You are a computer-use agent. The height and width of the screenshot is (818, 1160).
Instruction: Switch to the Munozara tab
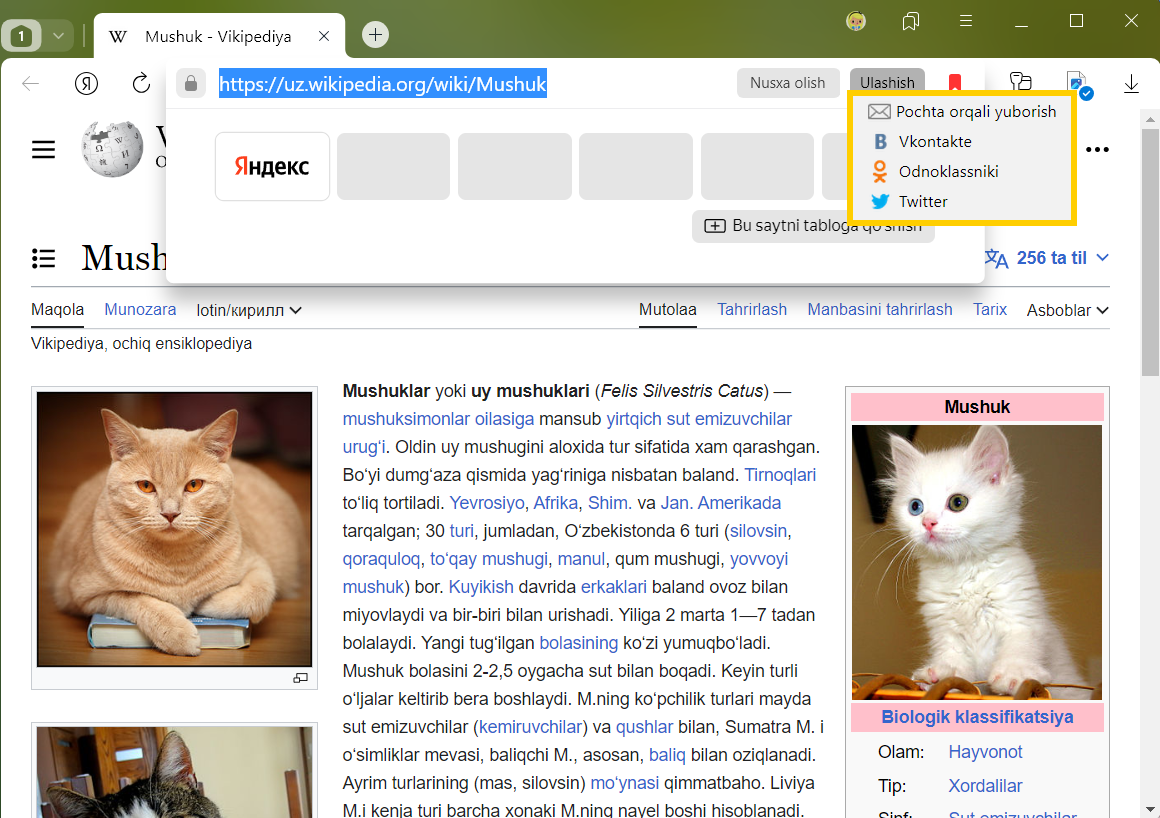pos(140,310)
